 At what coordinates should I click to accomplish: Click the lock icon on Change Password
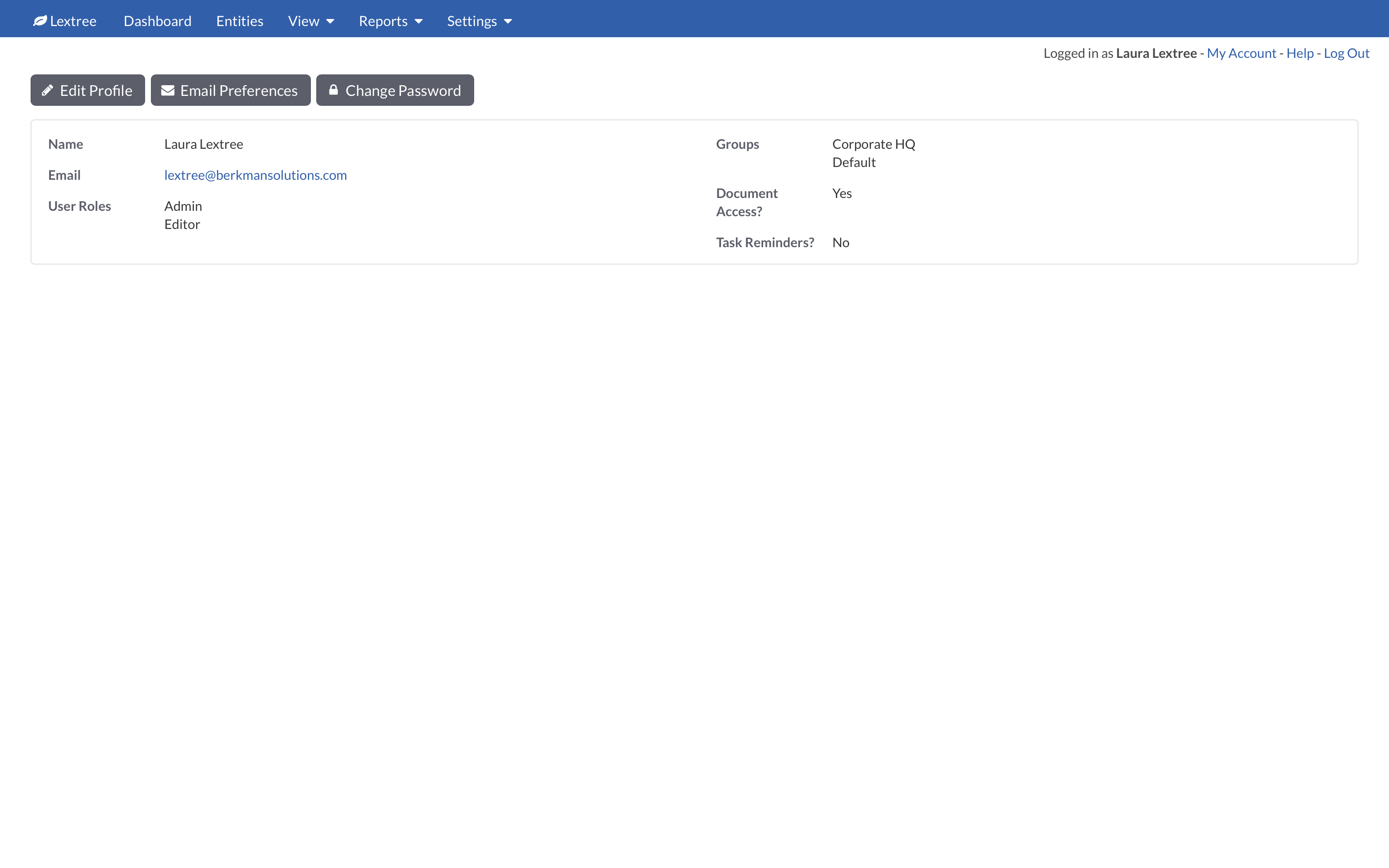click(x=333, y=90)
